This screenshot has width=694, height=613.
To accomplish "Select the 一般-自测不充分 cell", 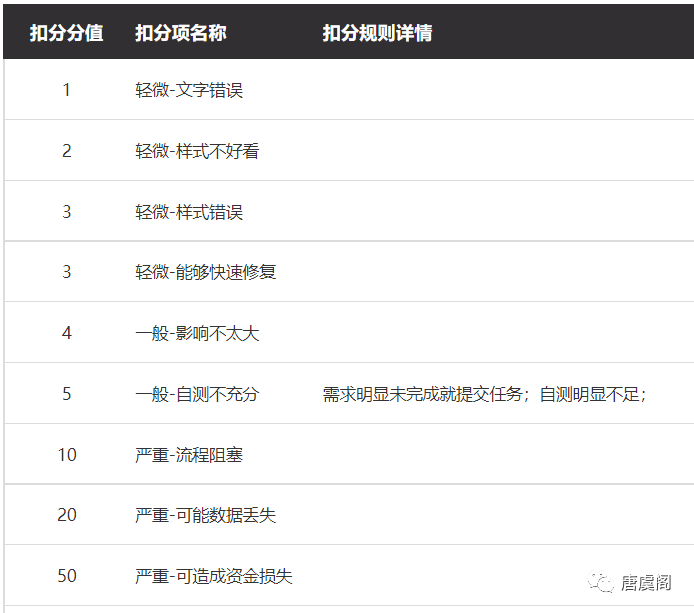I will point(197,394).
